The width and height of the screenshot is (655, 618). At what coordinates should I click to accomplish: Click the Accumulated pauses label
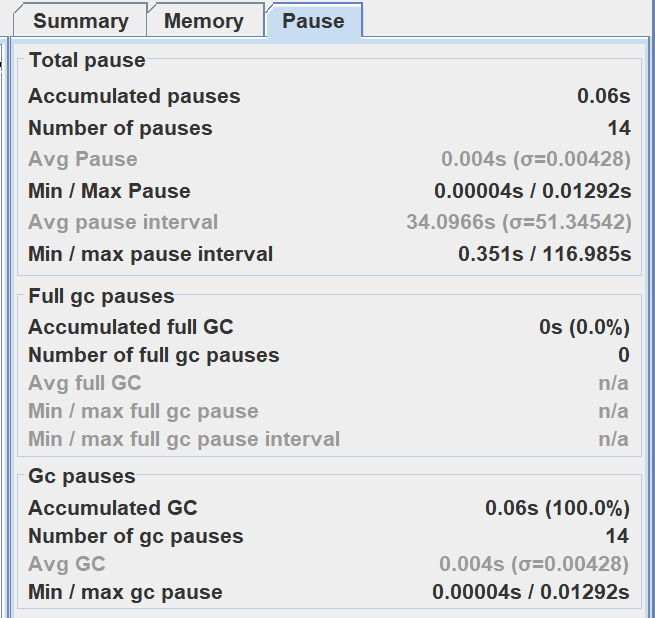pos(134,97)
